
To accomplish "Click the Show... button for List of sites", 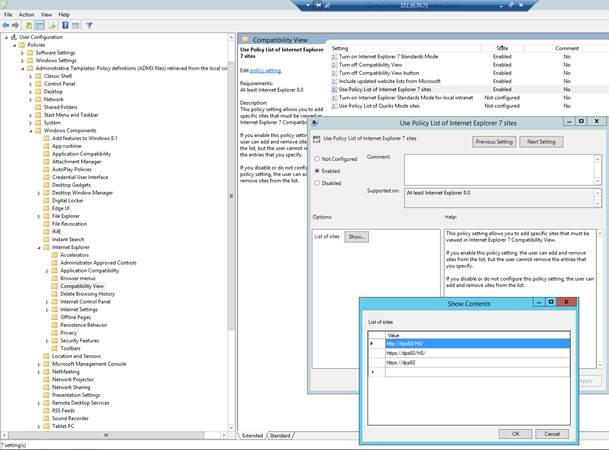I will coord(357,236).
